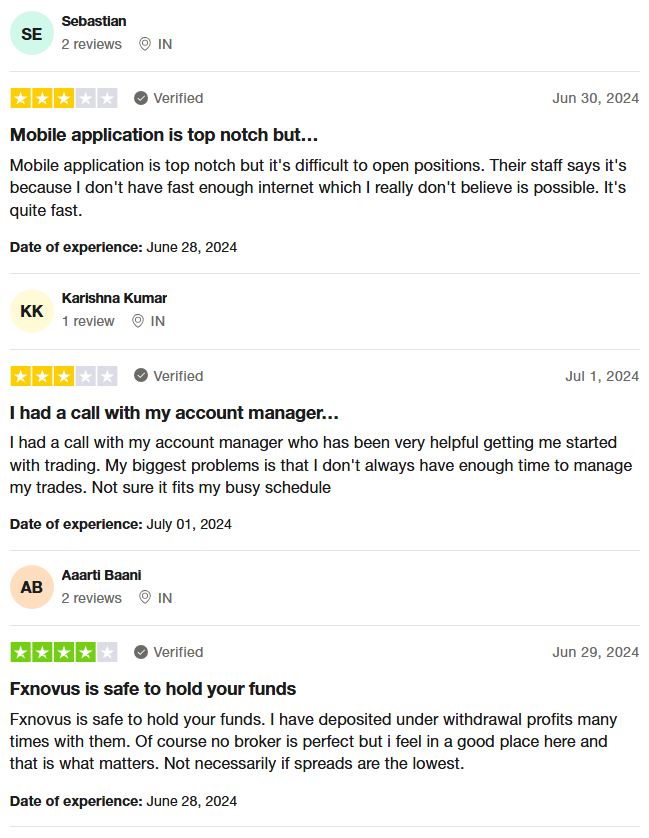
Task: Click Verified checkmark icon on Karishna's review
Action: coord(141,376)
